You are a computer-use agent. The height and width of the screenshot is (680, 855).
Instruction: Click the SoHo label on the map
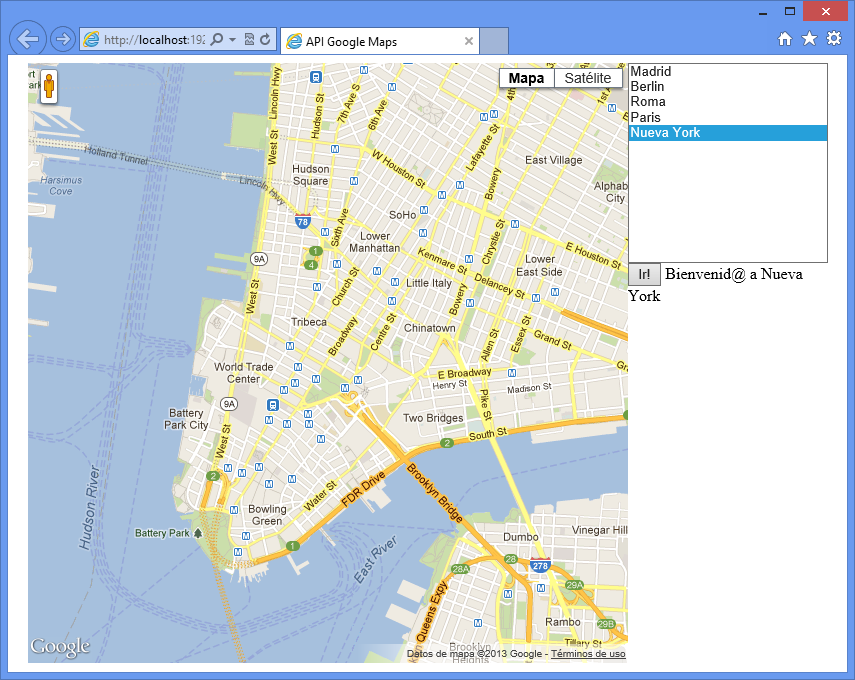(402, 215)
